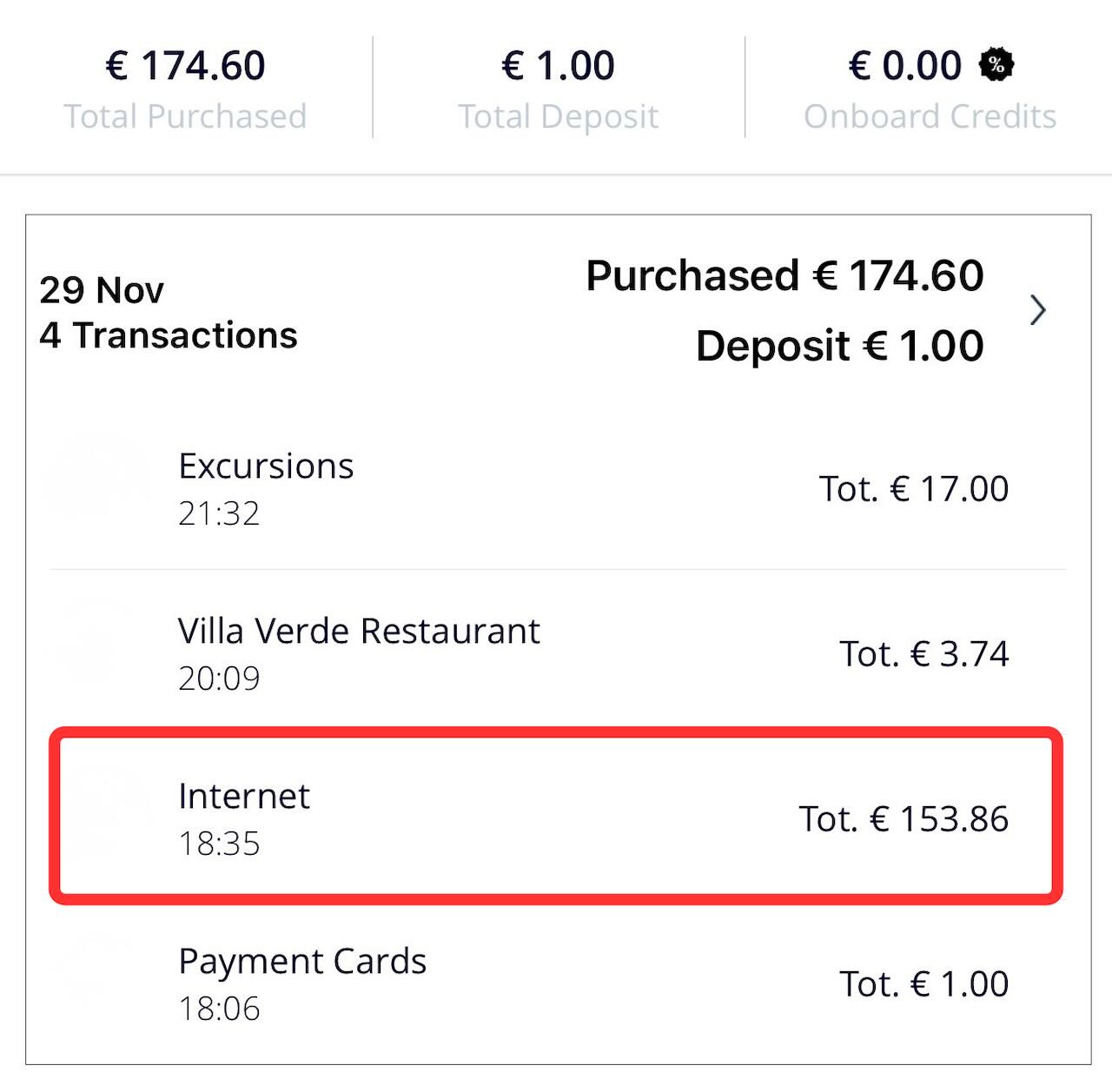Open the Internet transaction highlighted in red
The image size is (1112, 1092).
coord(556,817)
